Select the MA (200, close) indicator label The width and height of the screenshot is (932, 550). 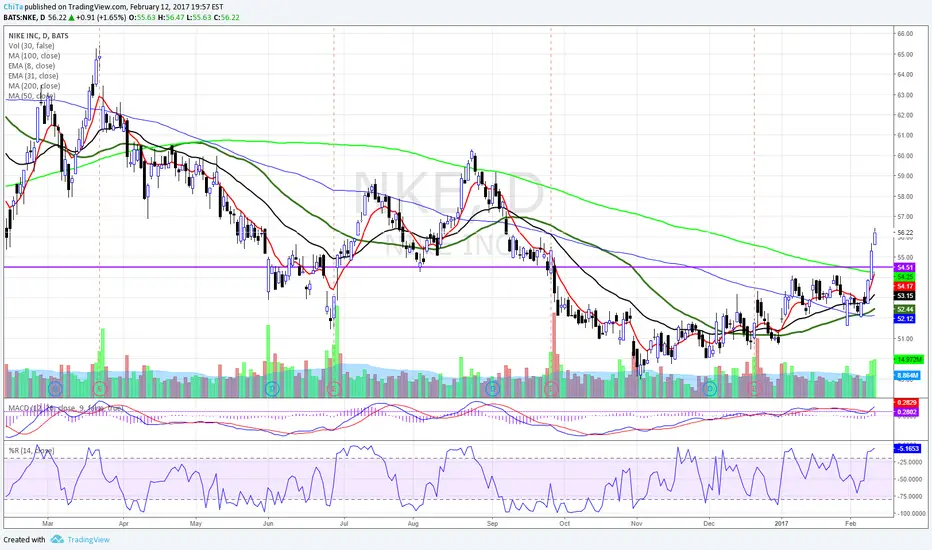tap(34, 86)
